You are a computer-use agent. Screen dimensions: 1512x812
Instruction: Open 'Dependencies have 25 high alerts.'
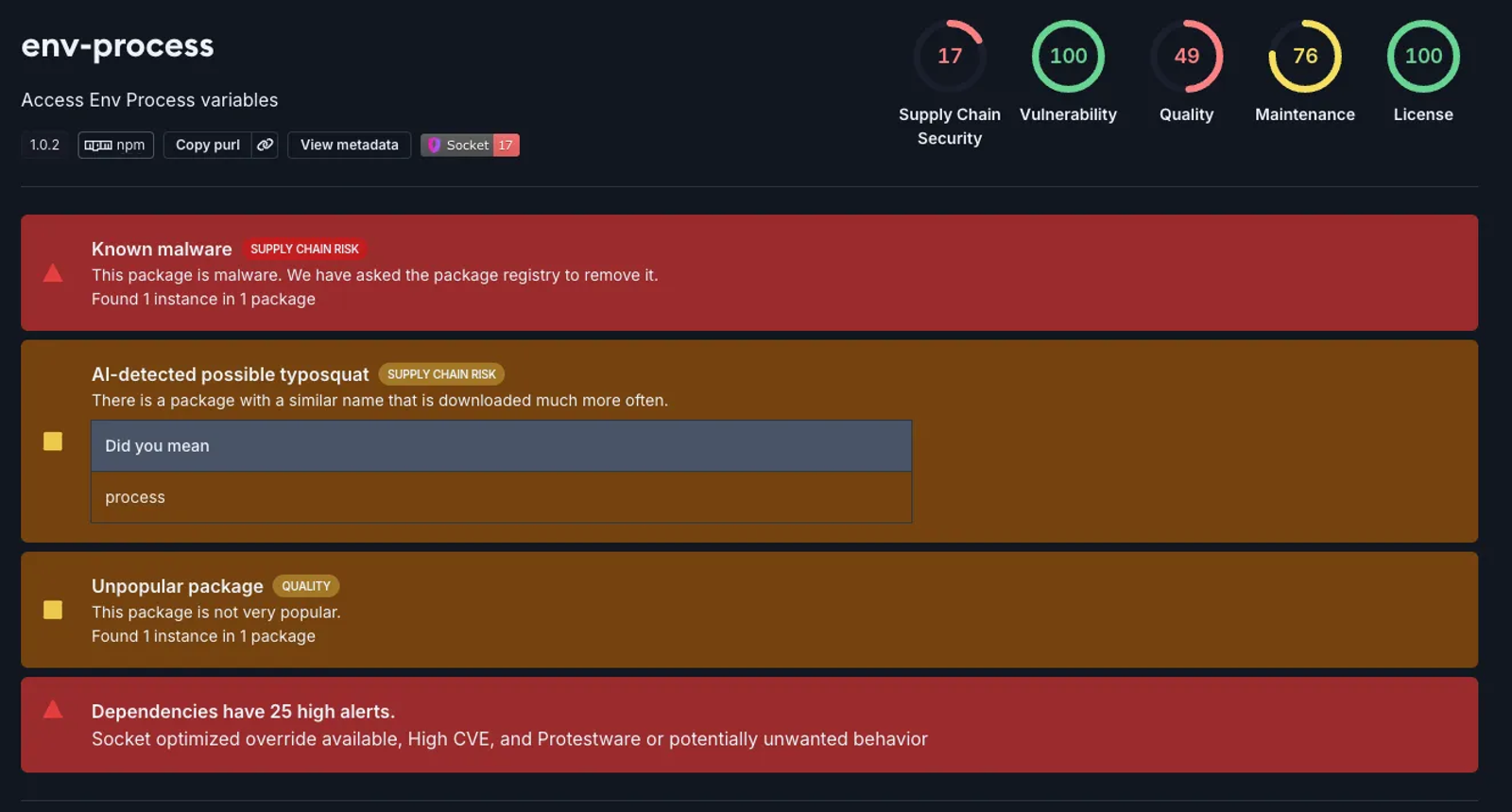click(243, 712)
